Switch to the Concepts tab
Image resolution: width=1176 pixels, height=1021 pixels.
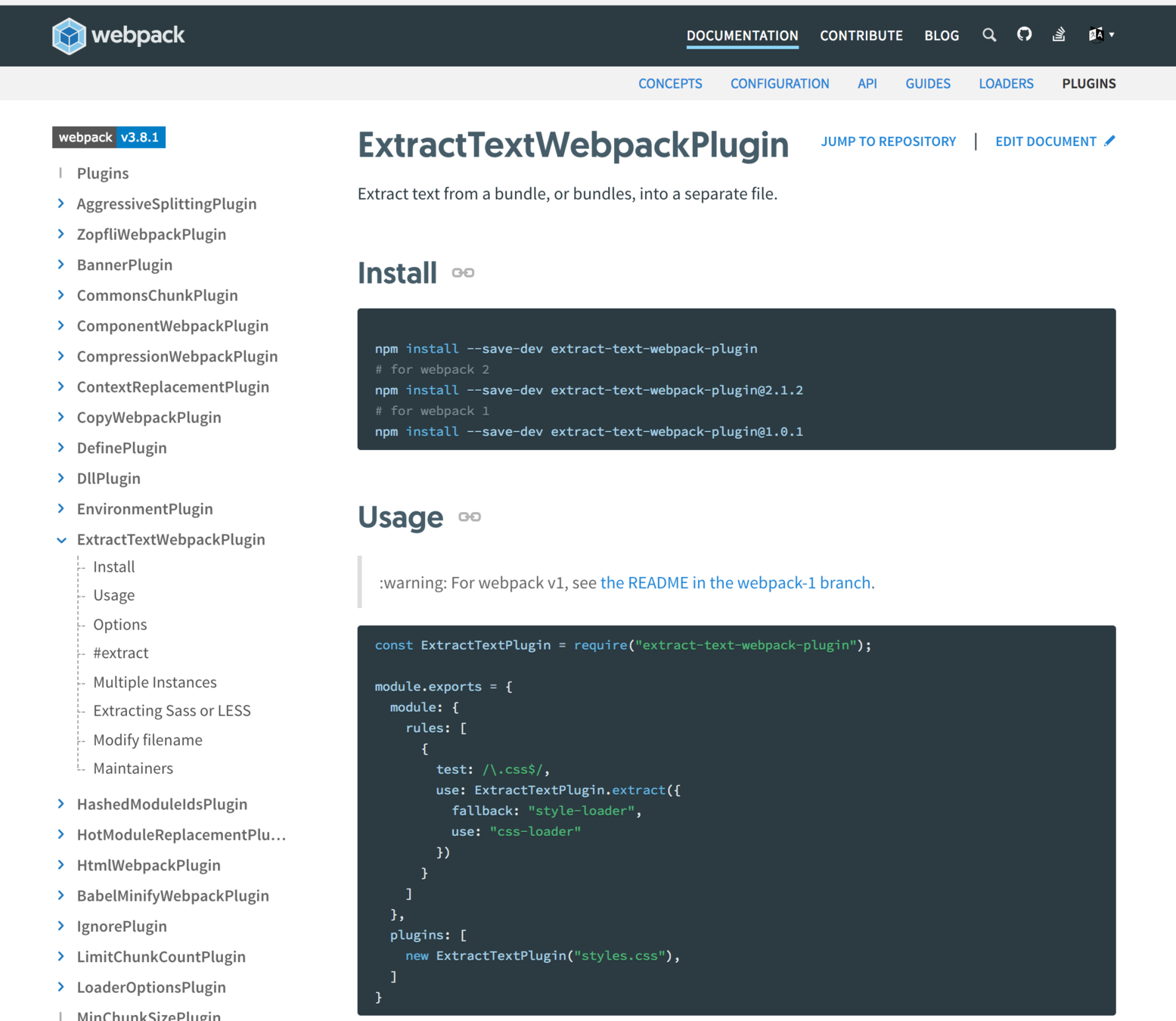point(670,83)
